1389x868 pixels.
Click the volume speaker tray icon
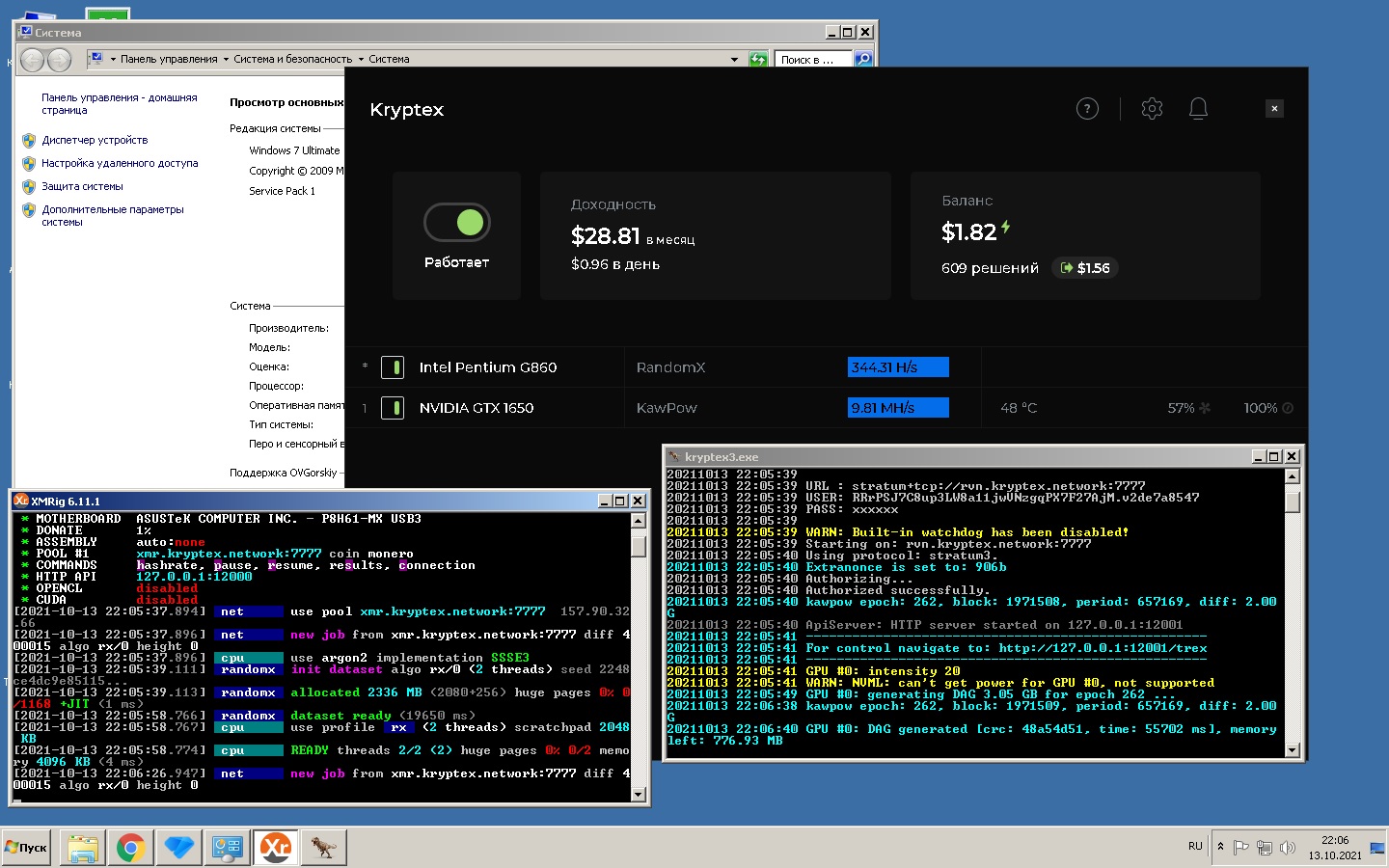(x=1287, y=848)
